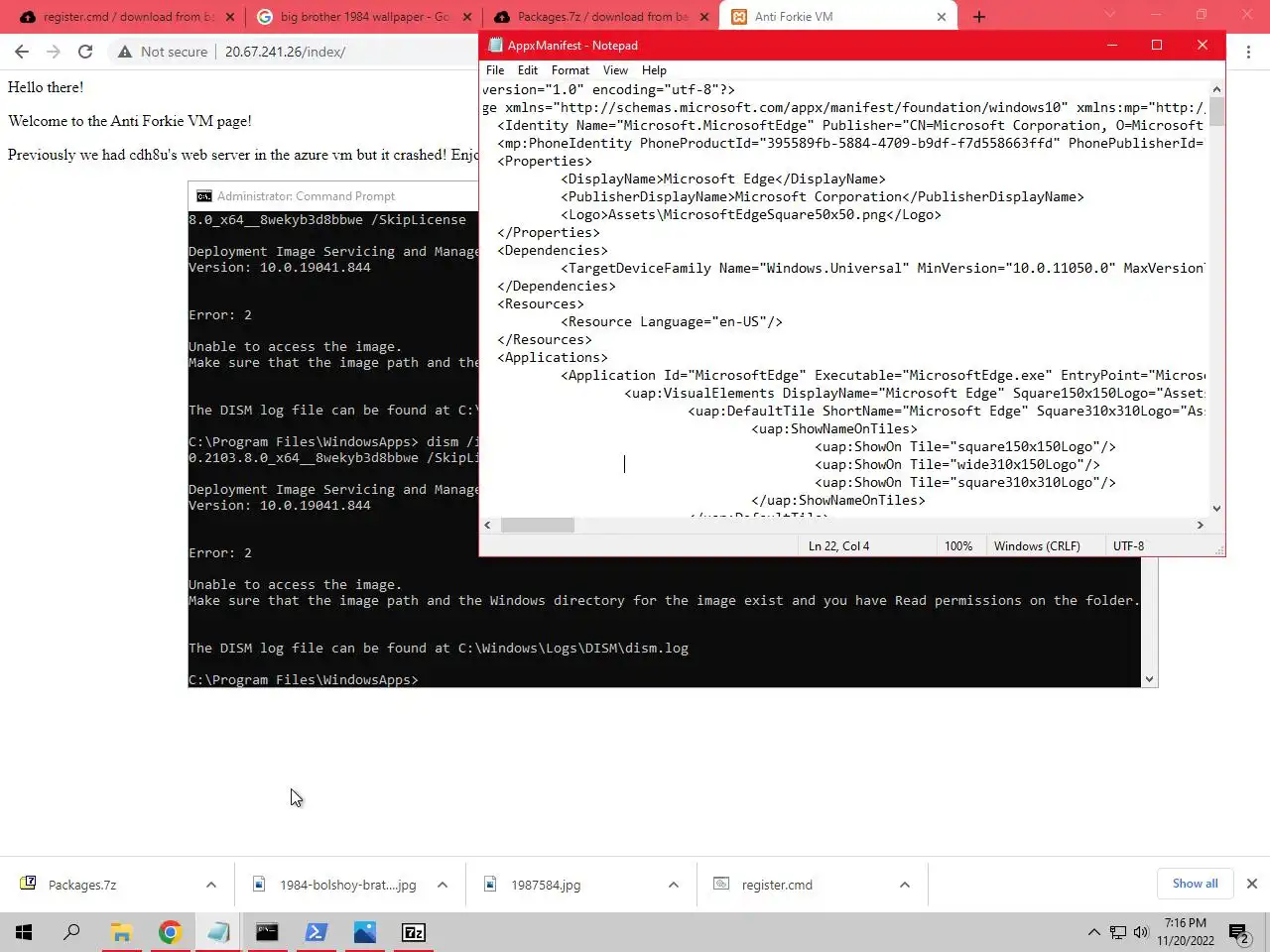Open Notepad View menu
This screenshot has width=1270, height=952.
pos(615,70)
